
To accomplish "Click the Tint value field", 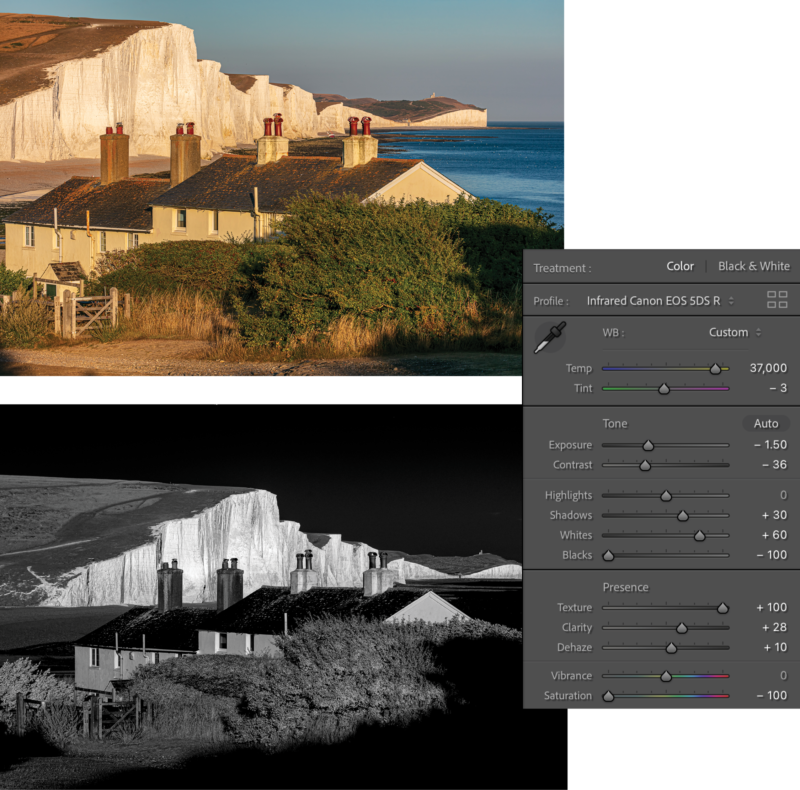I will coord(779,388).
